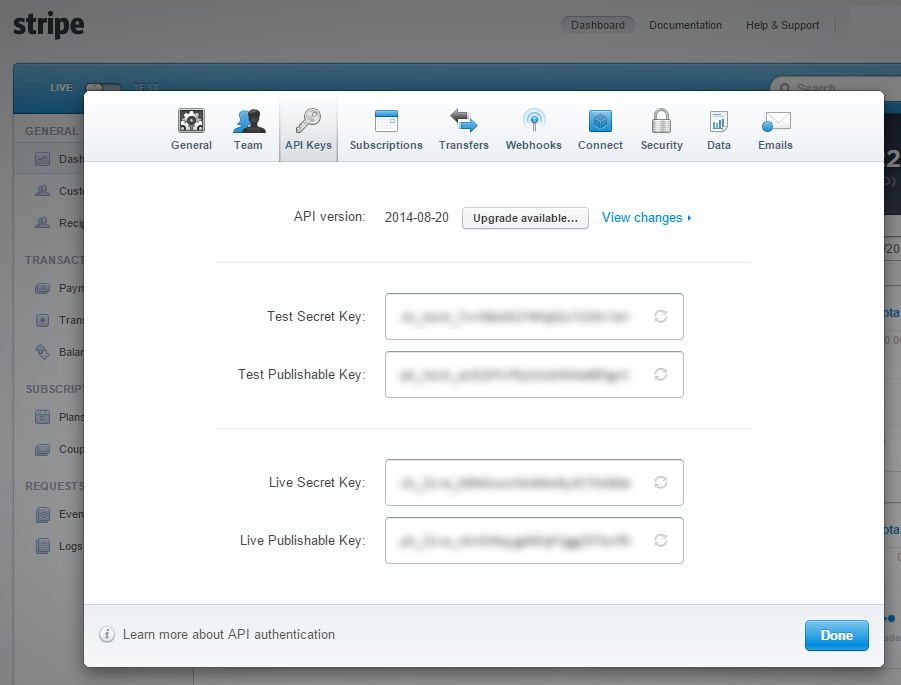Screen dimensions: 901x685
Task: Click the Customers sidebar icon behind dialog
Action: coord(43,191)
